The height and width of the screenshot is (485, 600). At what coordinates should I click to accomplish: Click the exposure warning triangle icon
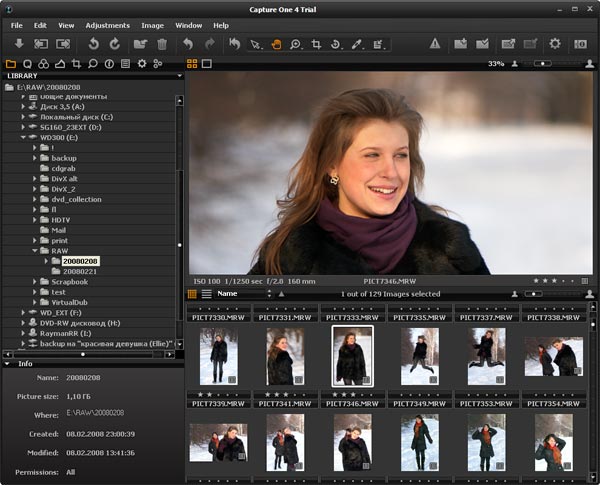click(x=435, y=44)
